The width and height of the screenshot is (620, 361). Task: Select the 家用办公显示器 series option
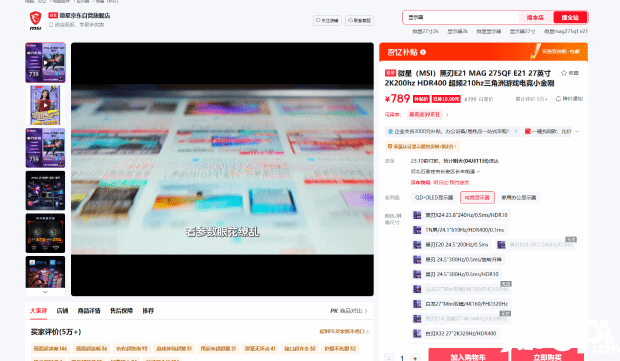pyautogui.click(x=519, y=197)
